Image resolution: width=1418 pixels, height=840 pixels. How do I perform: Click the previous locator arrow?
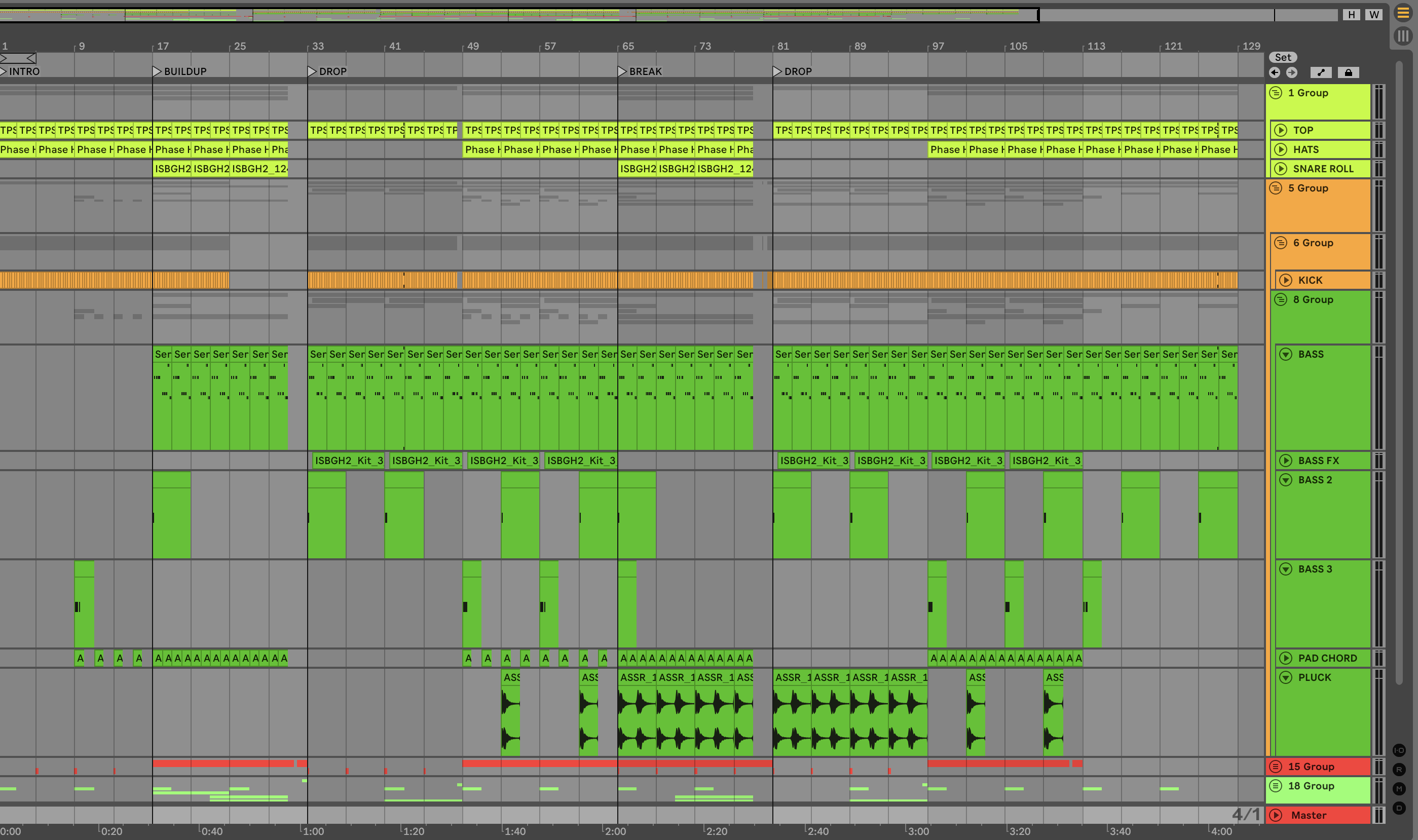(1274, 72)
